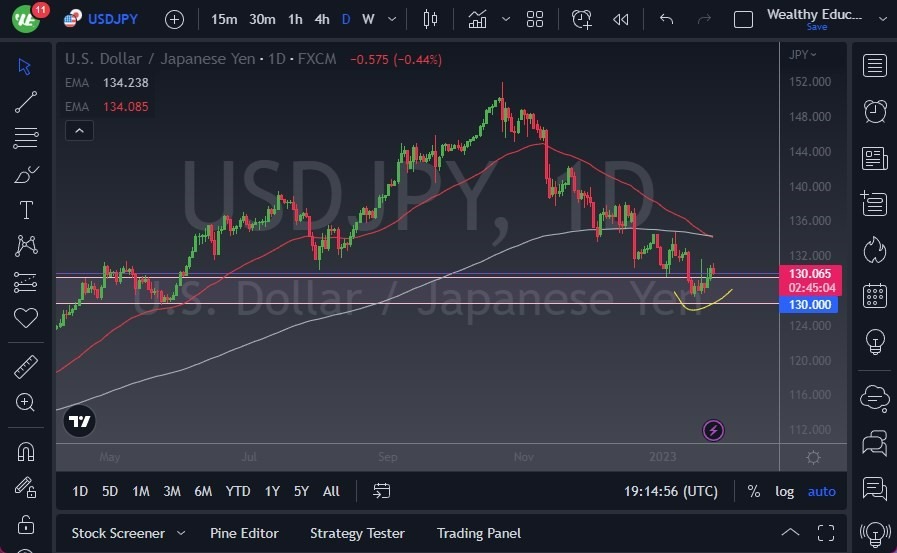Select the ruler Measure tool
This screenshot has height=553, width=897.
tap(26, 367)
